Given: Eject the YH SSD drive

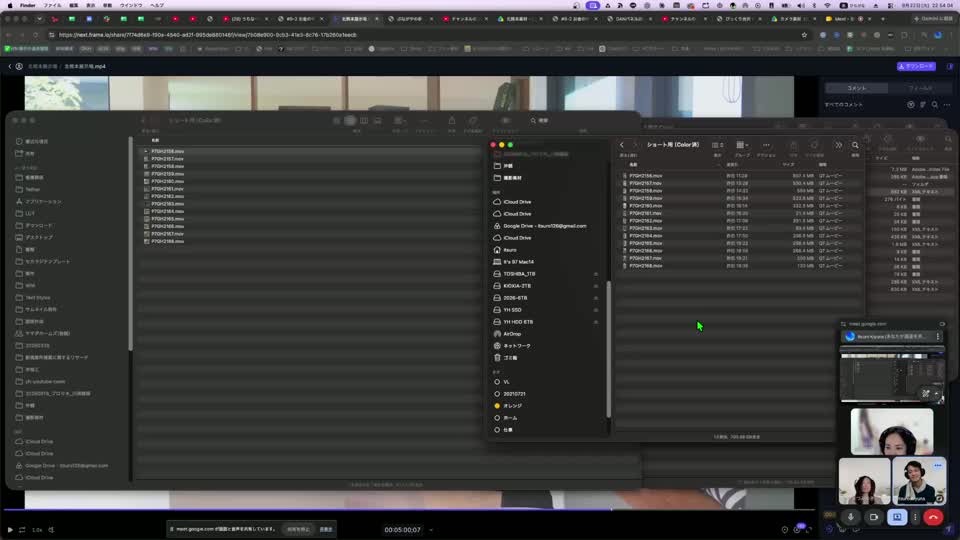Looking at the screenshot, I should click(596, 310).
